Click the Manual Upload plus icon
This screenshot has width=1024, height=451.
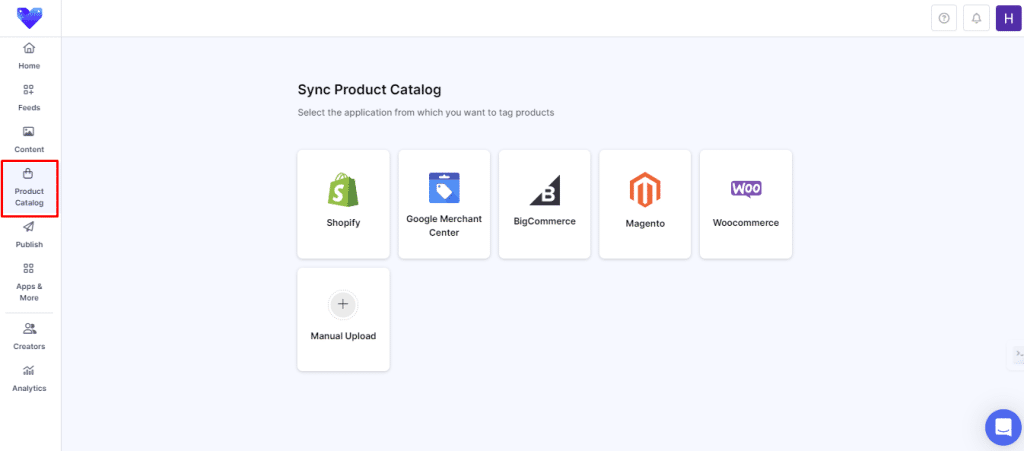tap(343, 304)
